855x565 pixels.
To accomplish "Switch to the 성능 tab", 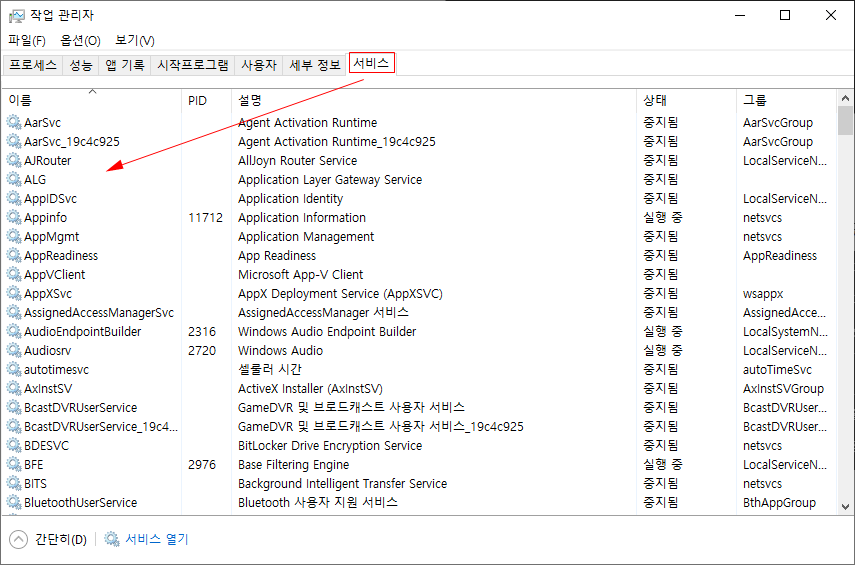I will pyautogui.click(x=81, y=65).
